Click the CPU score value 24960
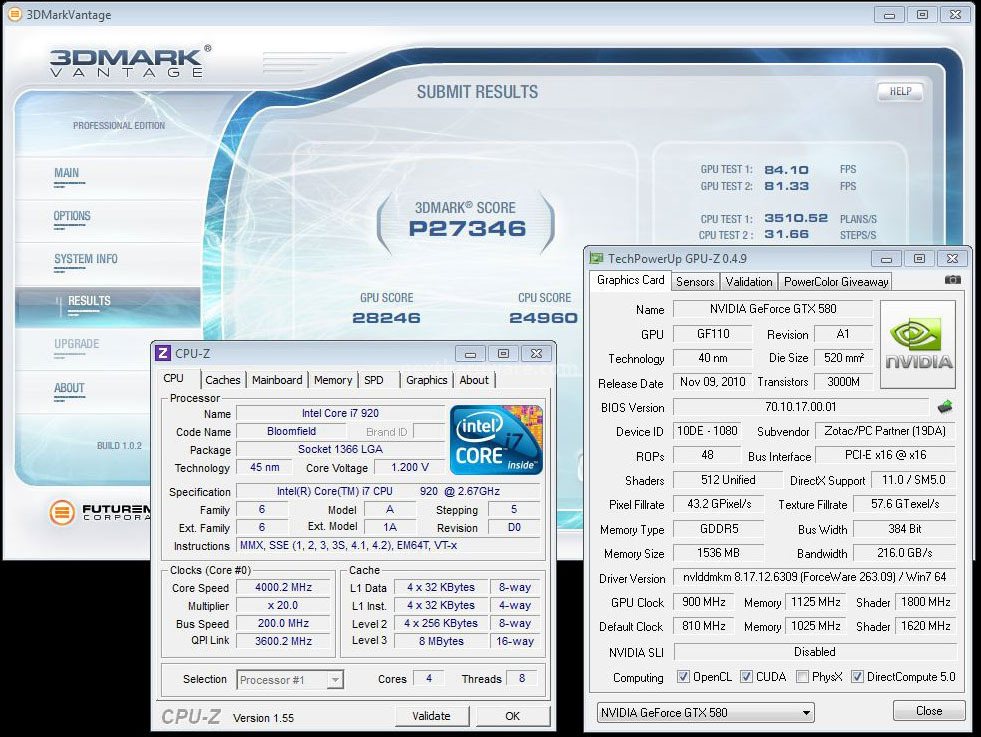This screenshot has width=981, height=737. pyautogui.click(x=543, y=318)
